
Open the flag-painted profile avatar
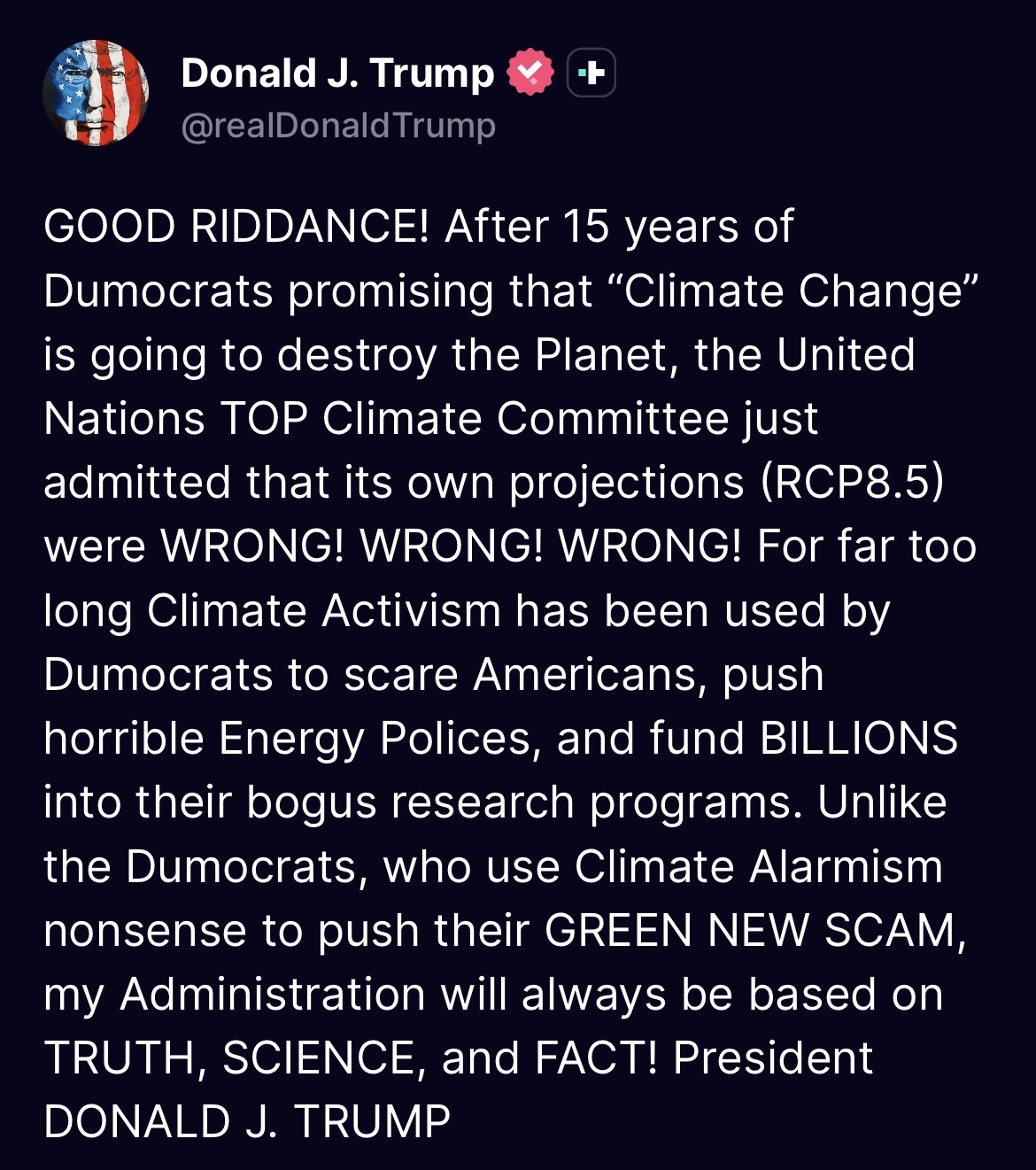pyautogui.click(x=96, y=93)
